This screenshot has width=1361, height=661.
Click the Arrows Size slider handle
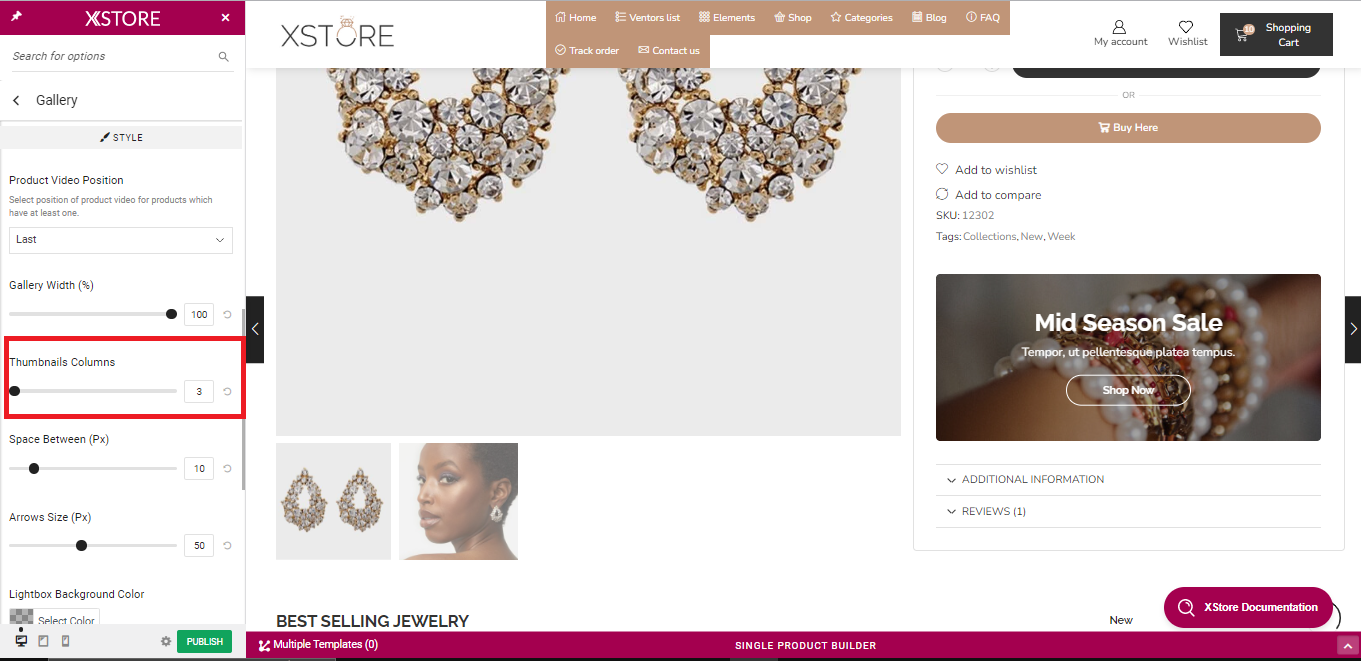tap(81, 545)
